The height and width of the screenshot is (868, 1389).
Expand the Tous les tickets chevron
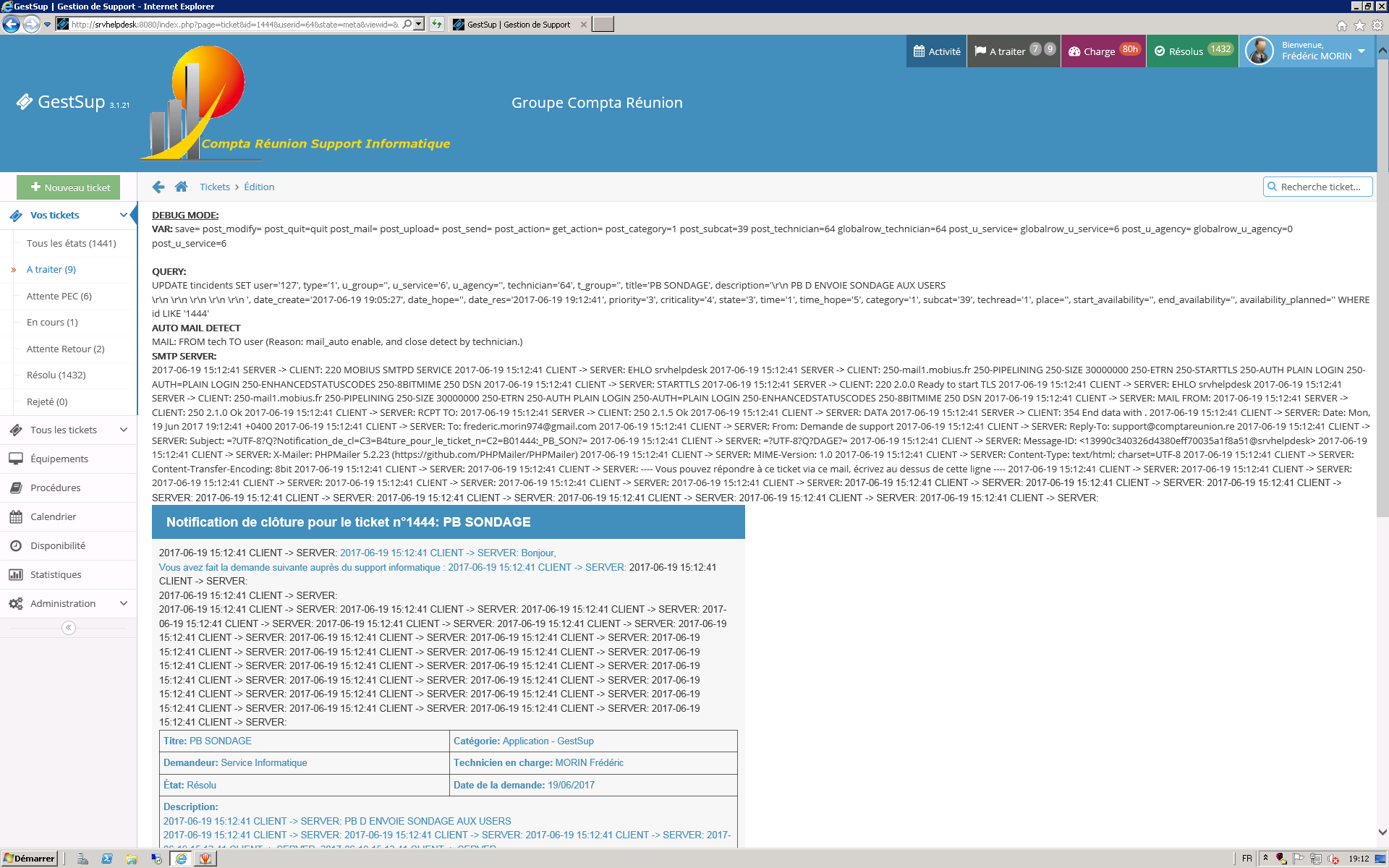point(124,430)
